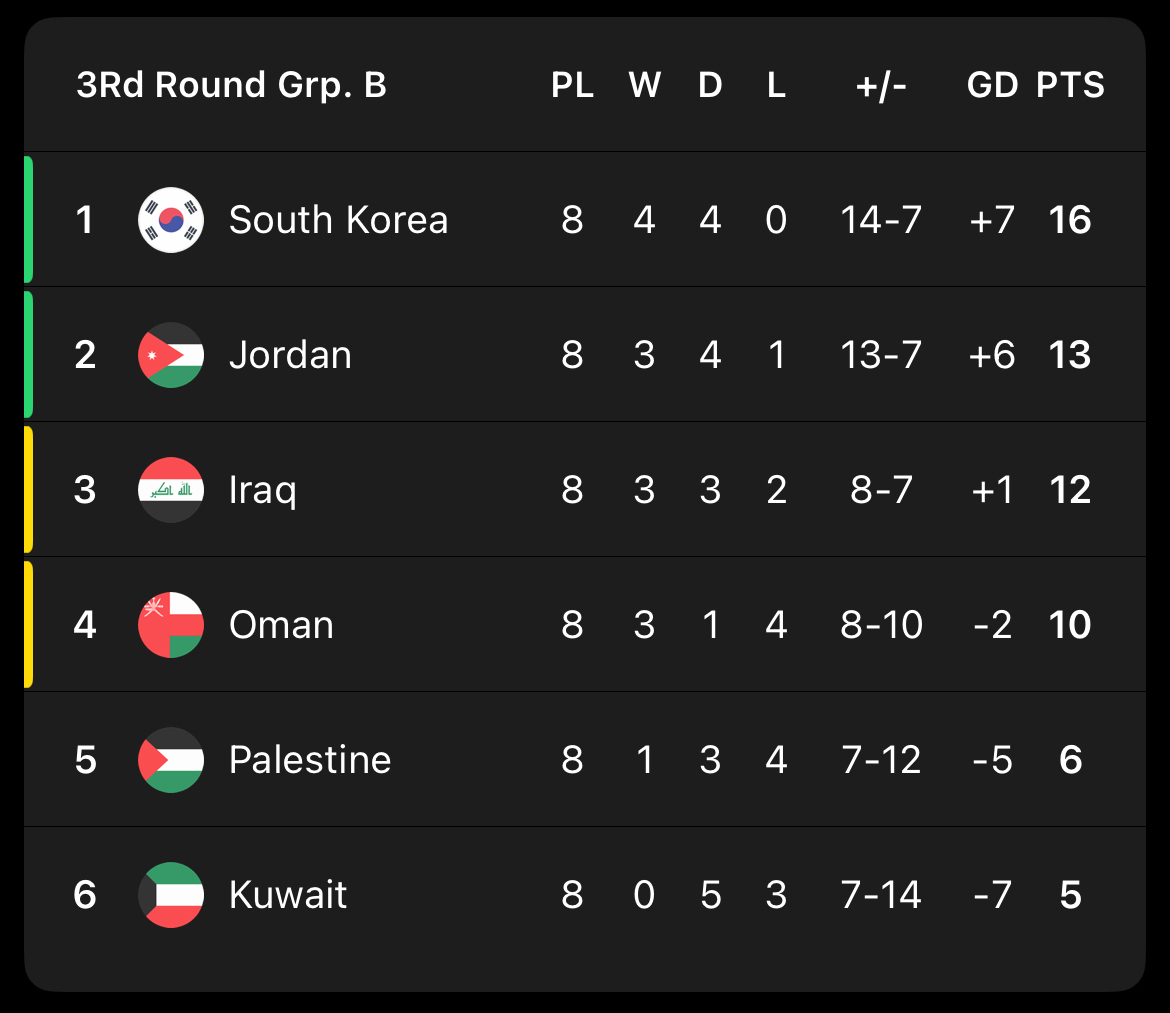Click the Jordan flag icon
Image resolution: width=1170 pixels, height=1013 pixels.
[x=171, y=355]
